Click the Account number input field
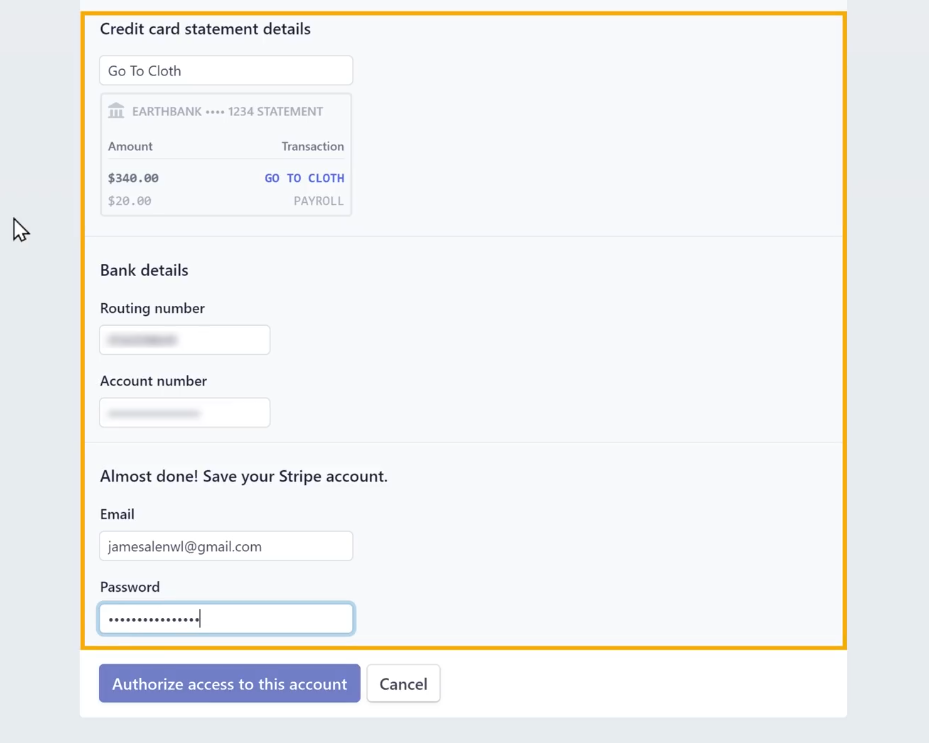The width and height of the screenshot is (929, 743). [185, 412]
